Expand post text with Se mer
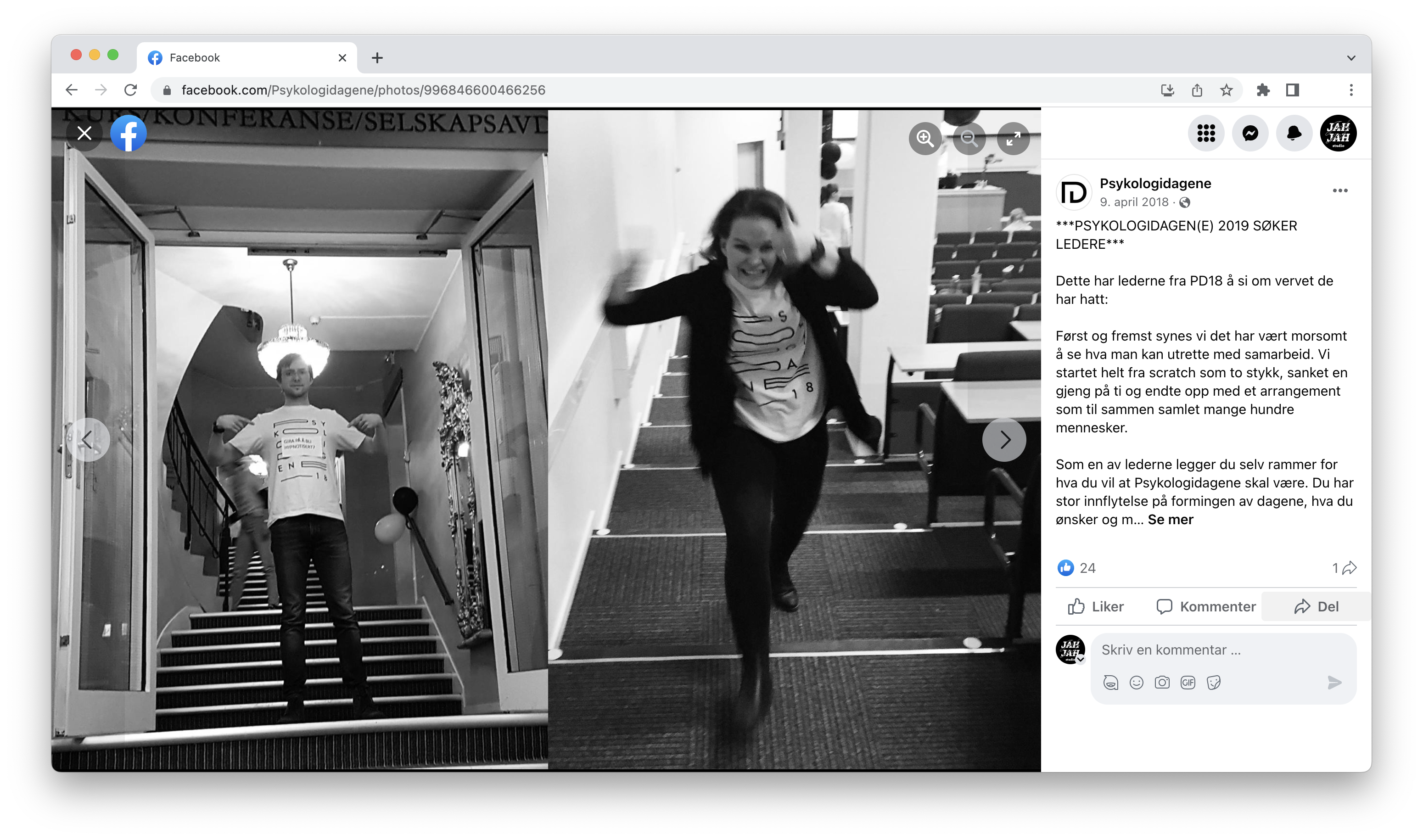The width and height of the screenshot is (1423, 840). click(x=1170, y=520)
